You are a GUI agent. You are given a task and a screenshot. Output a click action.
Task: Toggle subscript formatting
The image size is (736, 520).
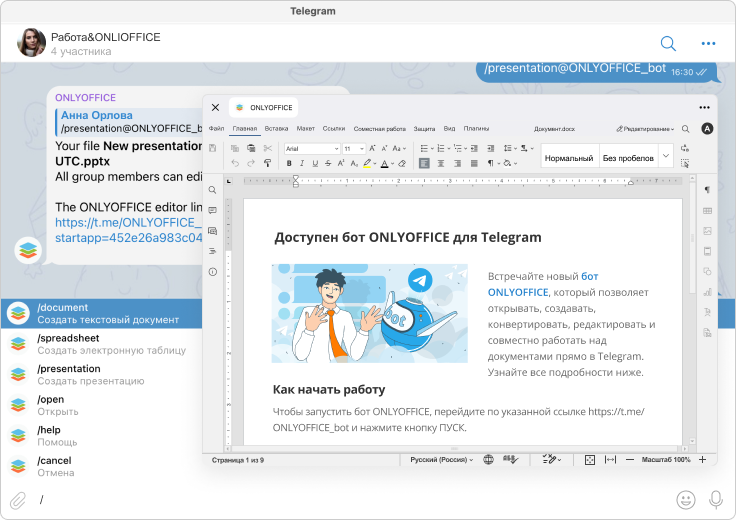(354, 163)
